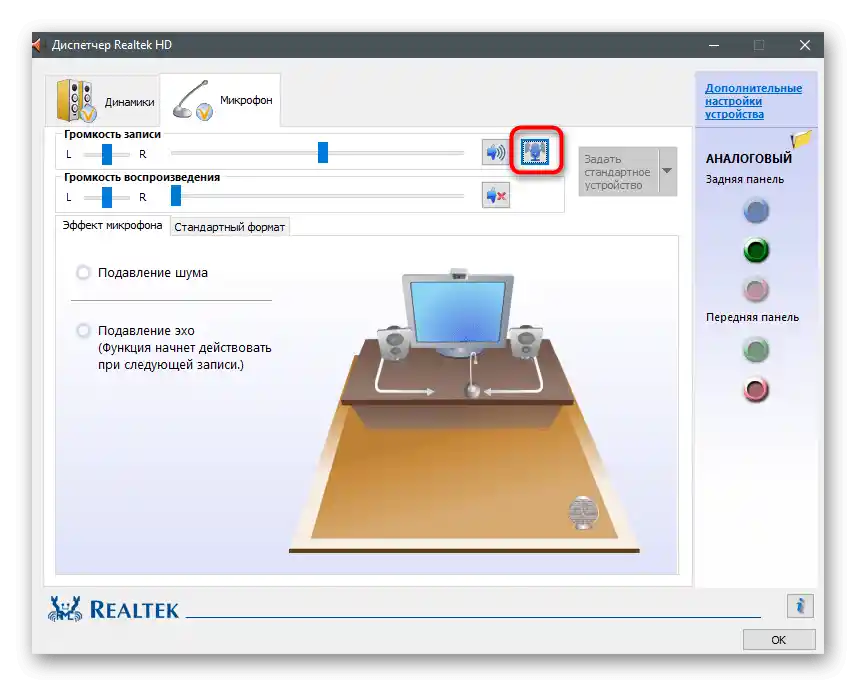Image resolution: width=856 pixels, height=686 pixels.
Task: Click the info icon above OK
Action: pyautogui.click(x=800, y=606)
